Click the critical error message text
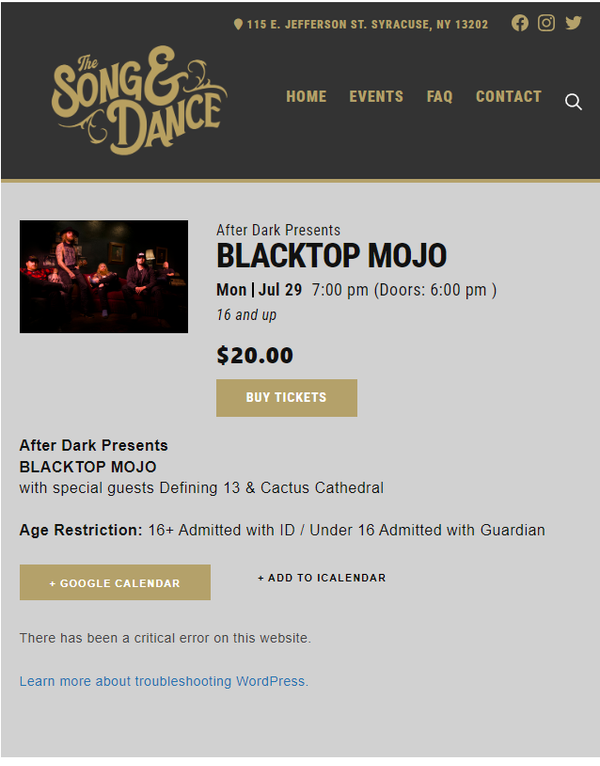The image size is (600, 766). click(165, 638)
